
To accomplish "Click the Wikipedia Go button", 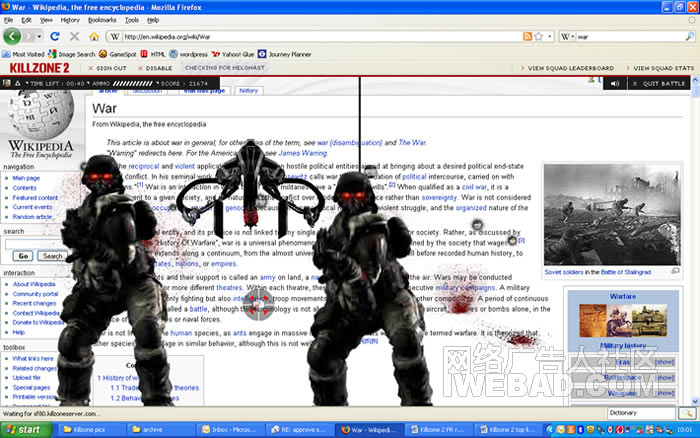I will click(23, 256).
